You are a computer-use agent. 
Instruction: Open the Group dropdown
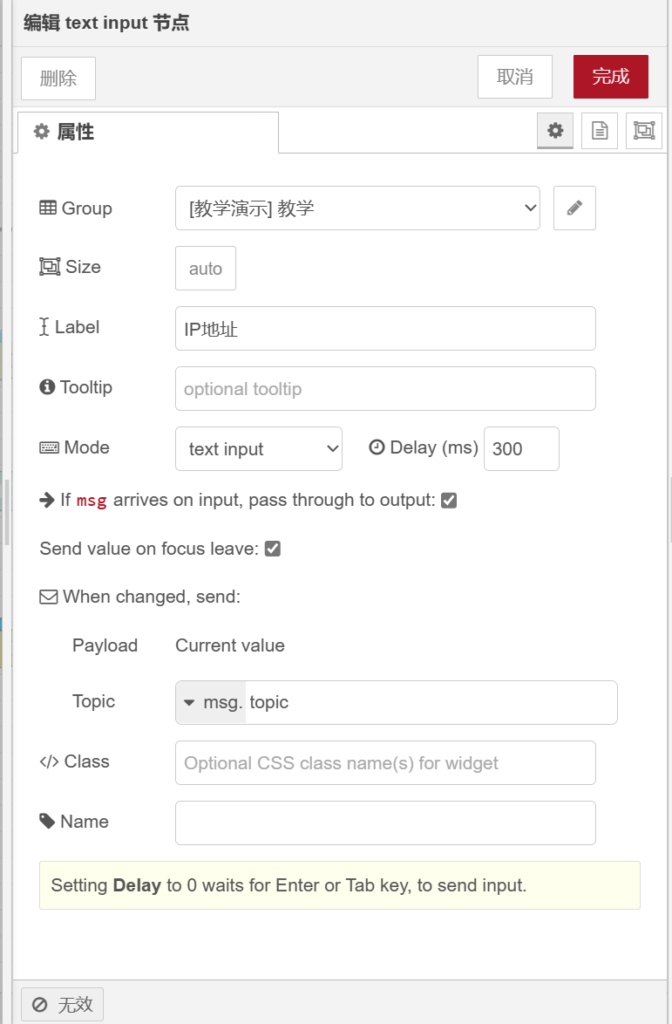357,208
